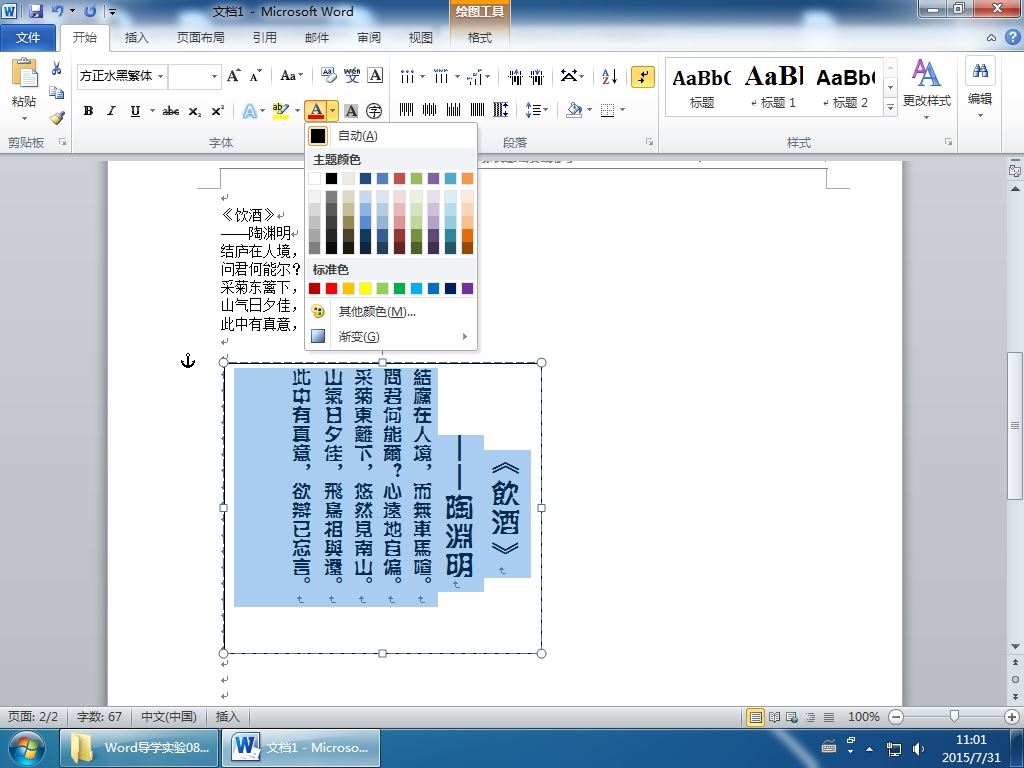
Task: Click the Zoom Out minus button
Action: (x=897, y=717)
